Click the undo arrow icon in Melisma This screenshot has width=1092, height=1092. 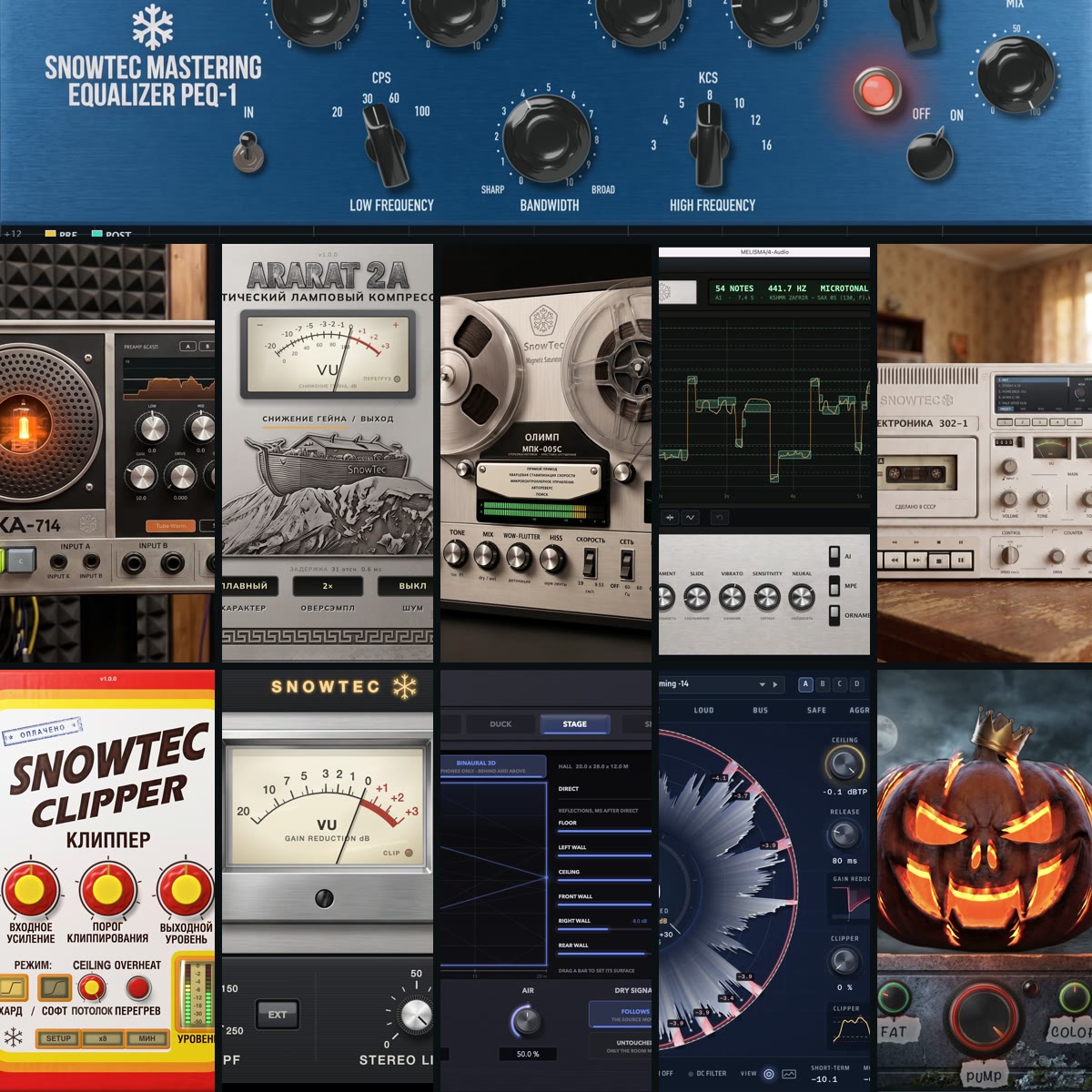[x=718, y=517]
